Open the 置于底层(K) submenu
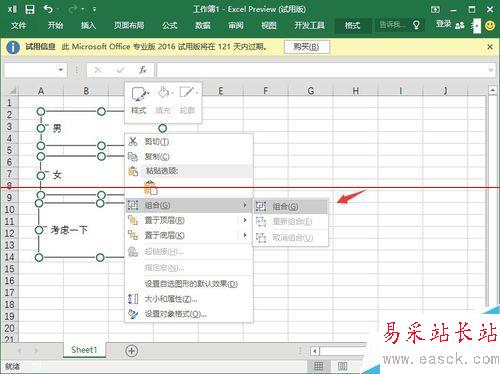 tap(189, 235)
